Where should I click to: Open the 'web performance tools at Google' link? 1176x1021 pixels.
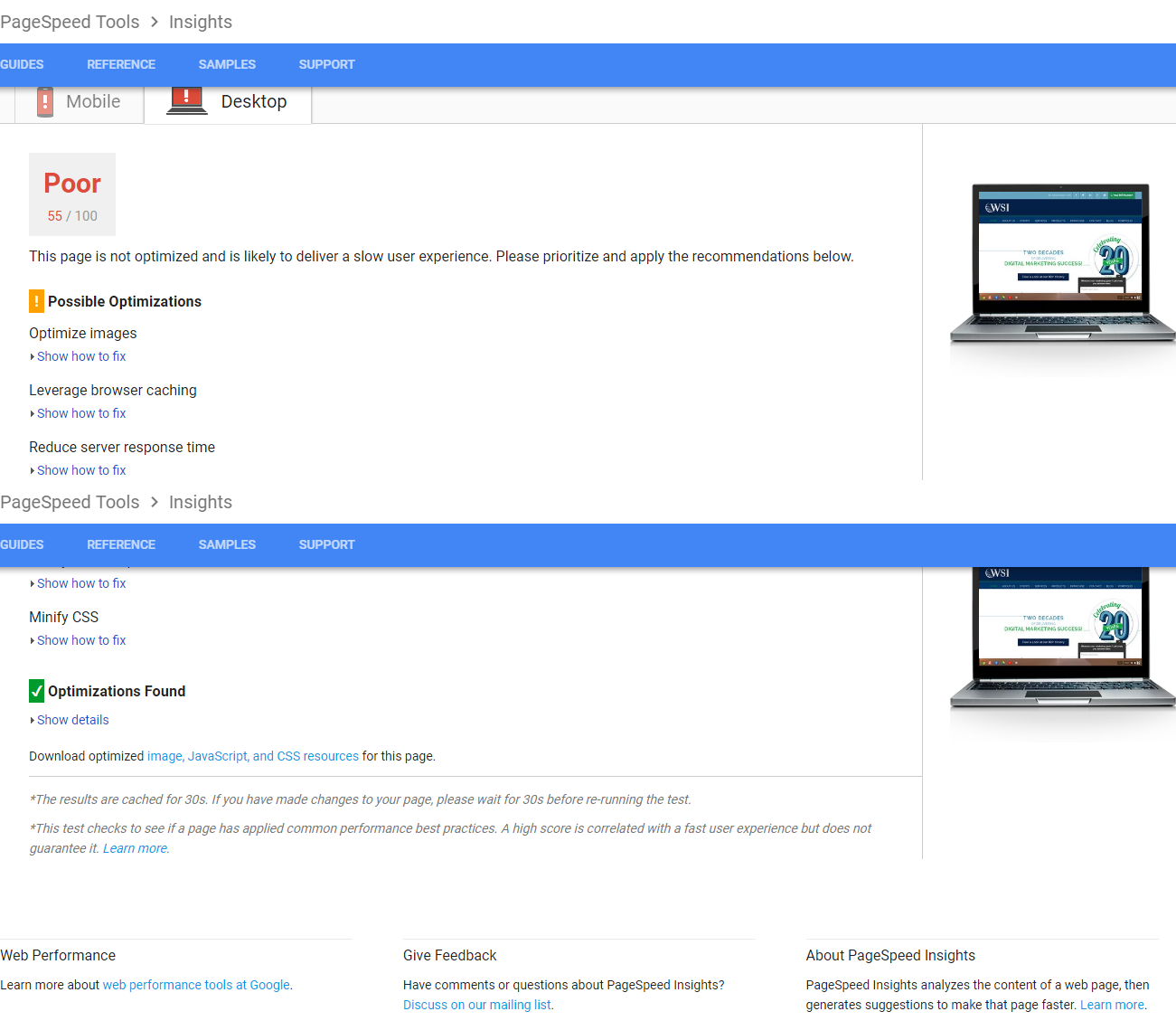(196, 985)
